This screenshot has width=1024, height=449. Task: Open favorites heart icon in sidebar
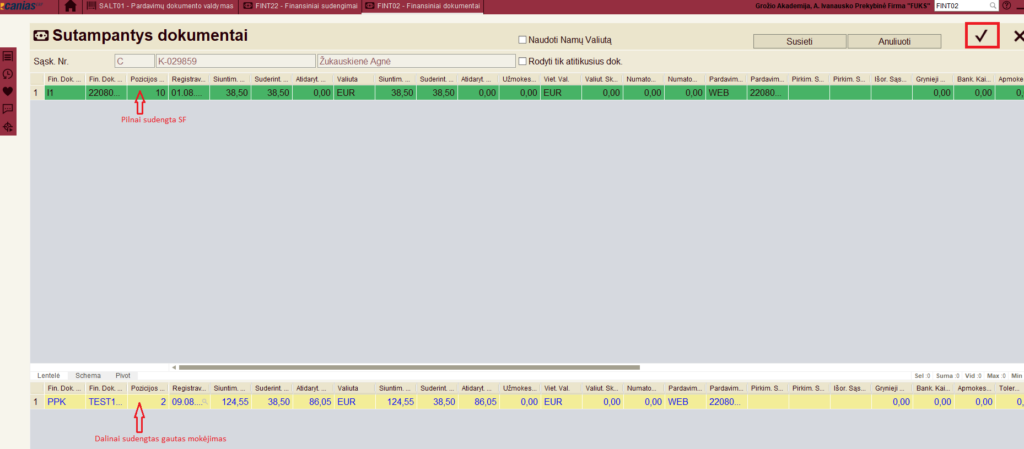point(8,91)
